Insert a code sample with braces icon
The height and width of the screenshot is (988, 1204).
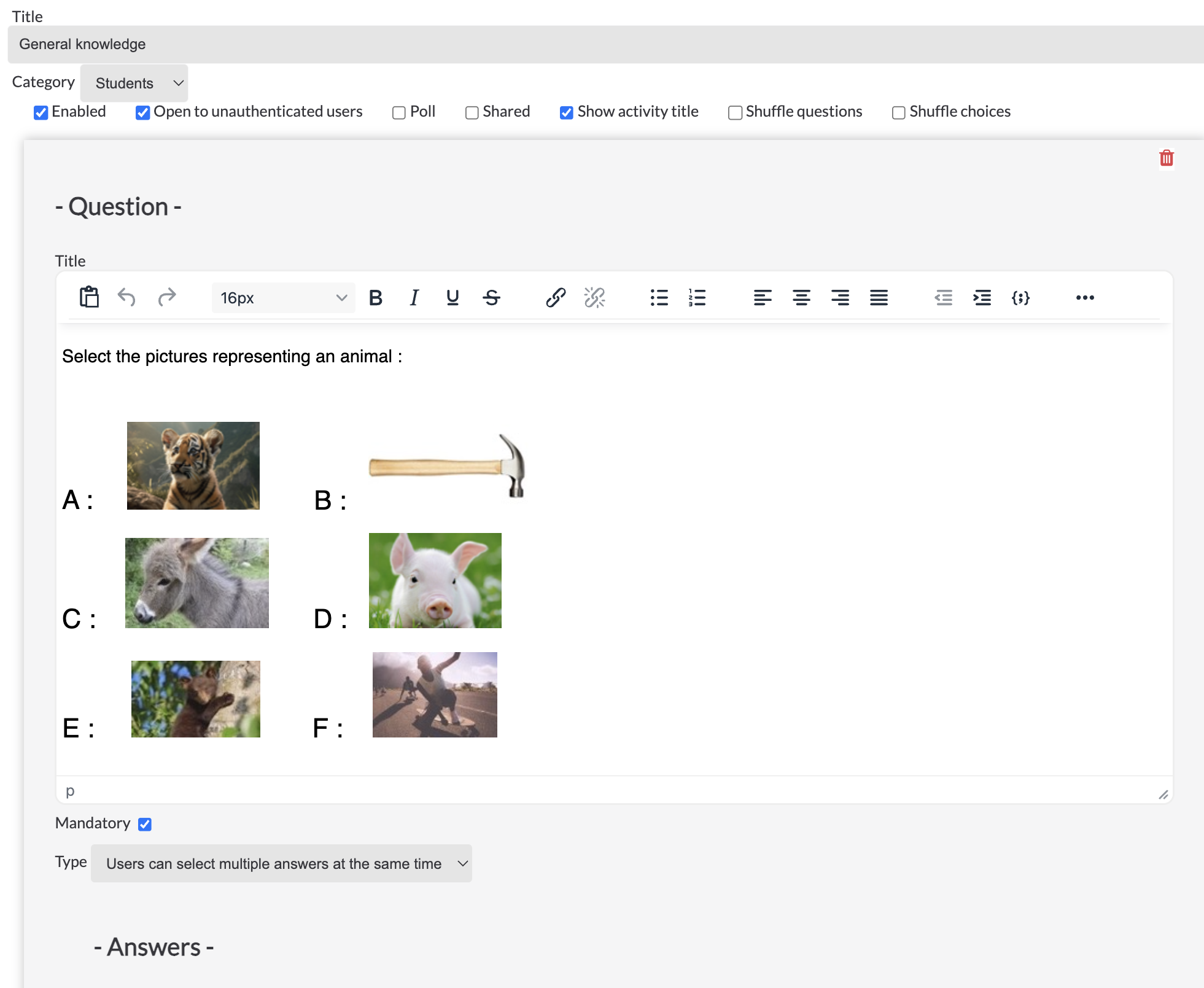1020,298
